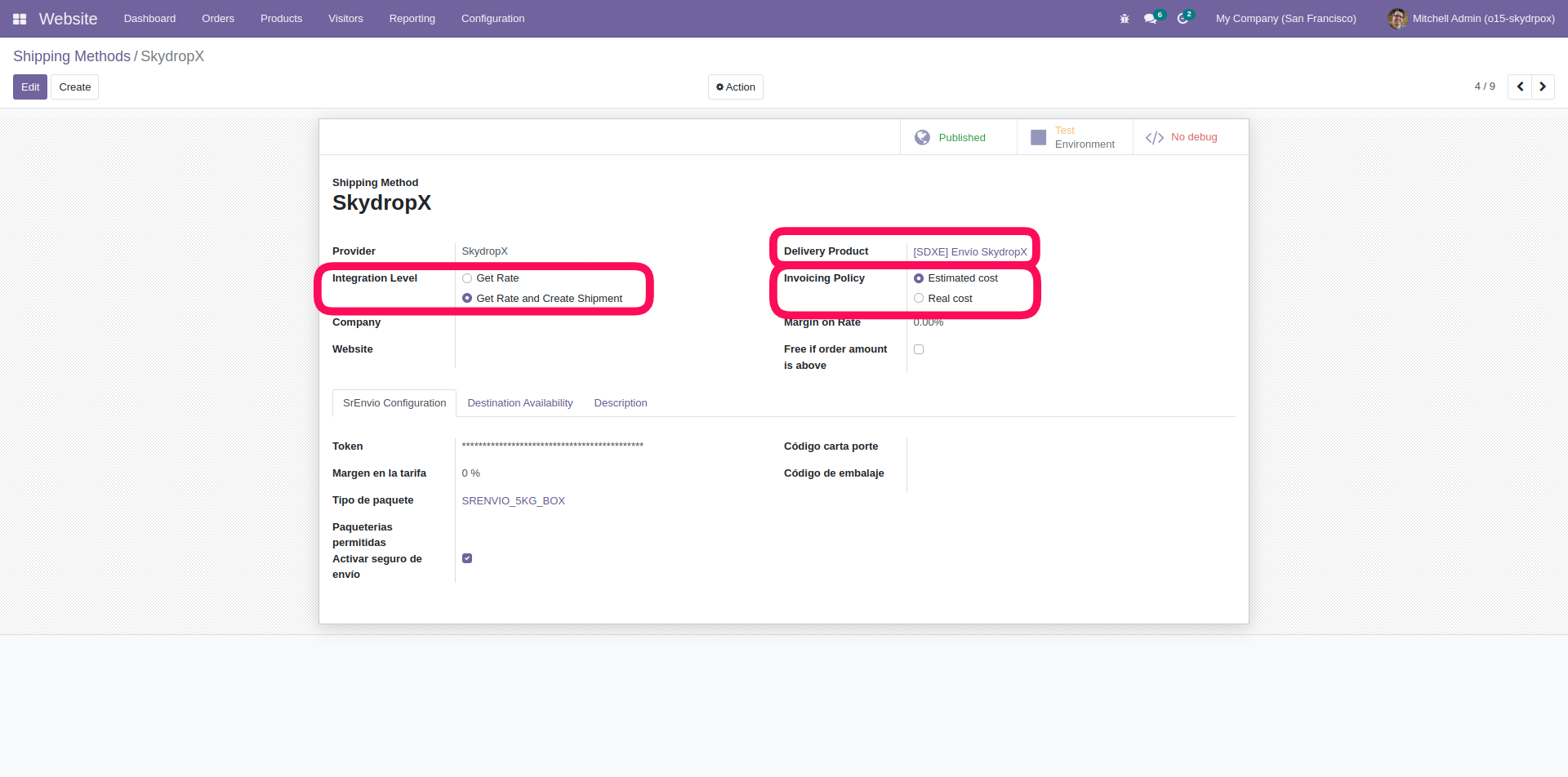Click the debug bug icon in navbar

pos(1125,19)
